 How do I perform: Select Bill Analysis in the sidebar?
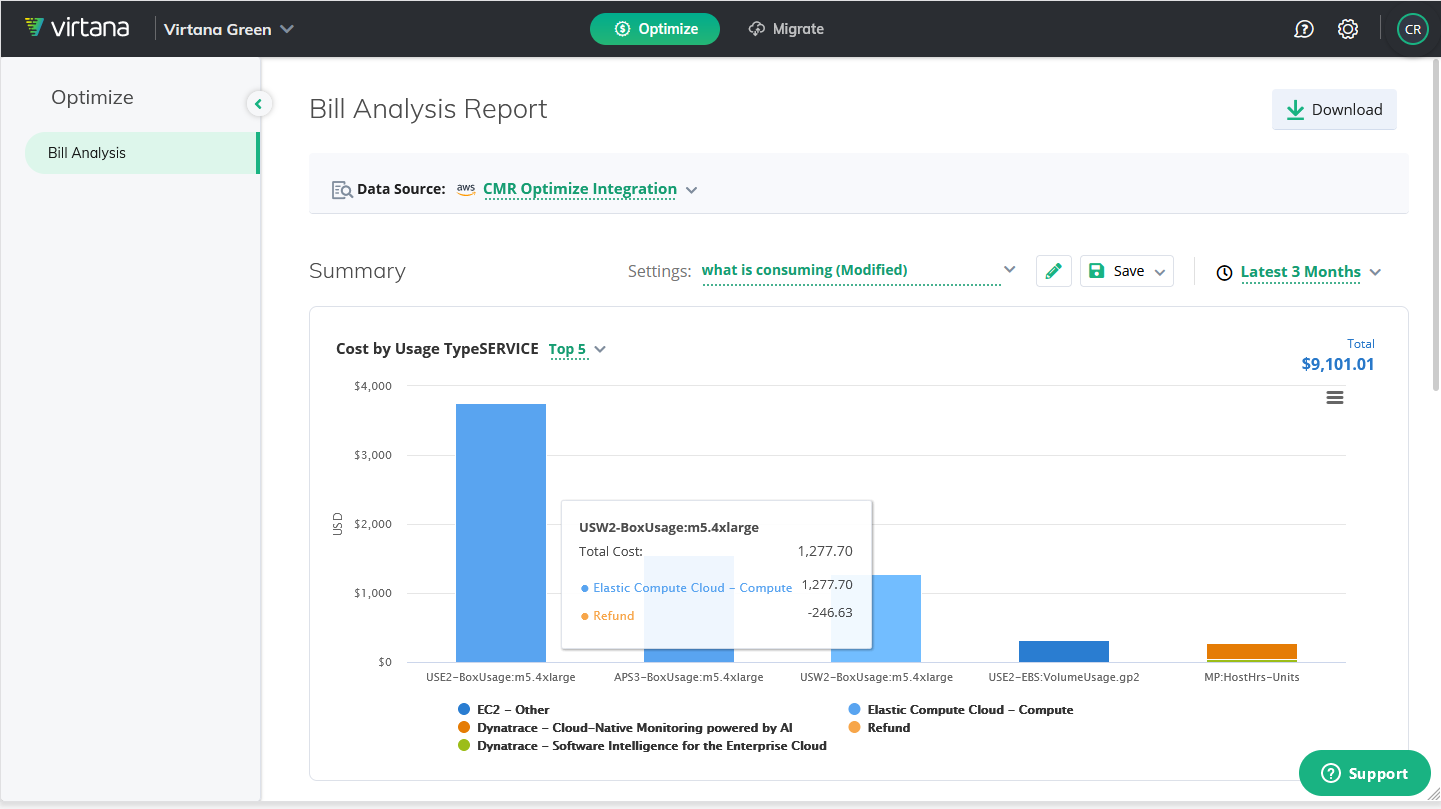142,153
